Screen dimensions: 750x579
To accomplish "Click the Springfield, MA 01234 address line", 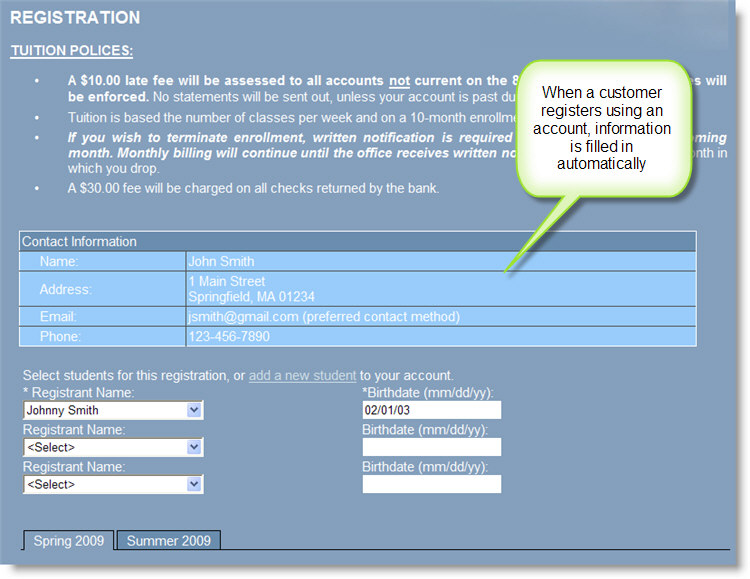I will [252, 297].
